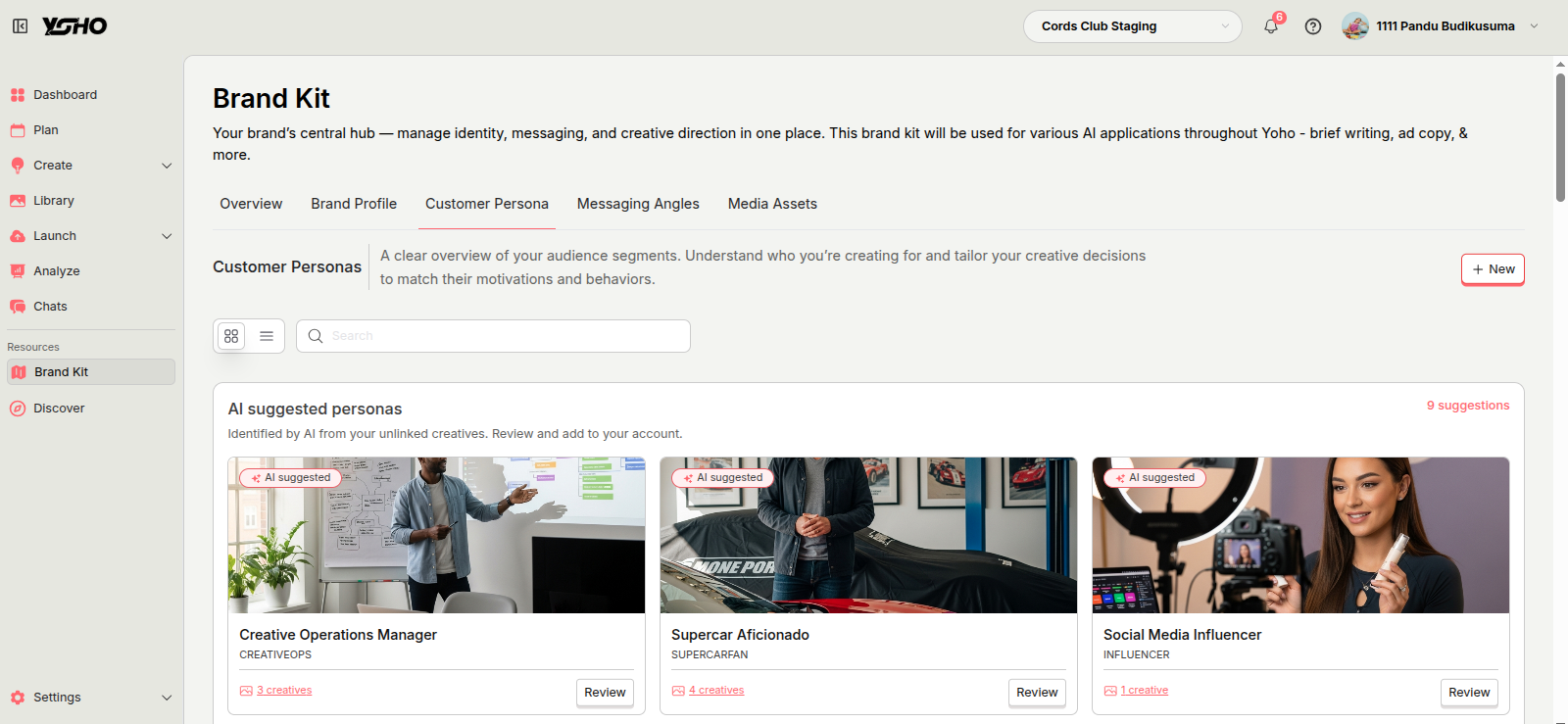Review Social Media Influencer persona
Image resolution: width=1568 pixels, height=724 pixels.
click(1469, 693)
